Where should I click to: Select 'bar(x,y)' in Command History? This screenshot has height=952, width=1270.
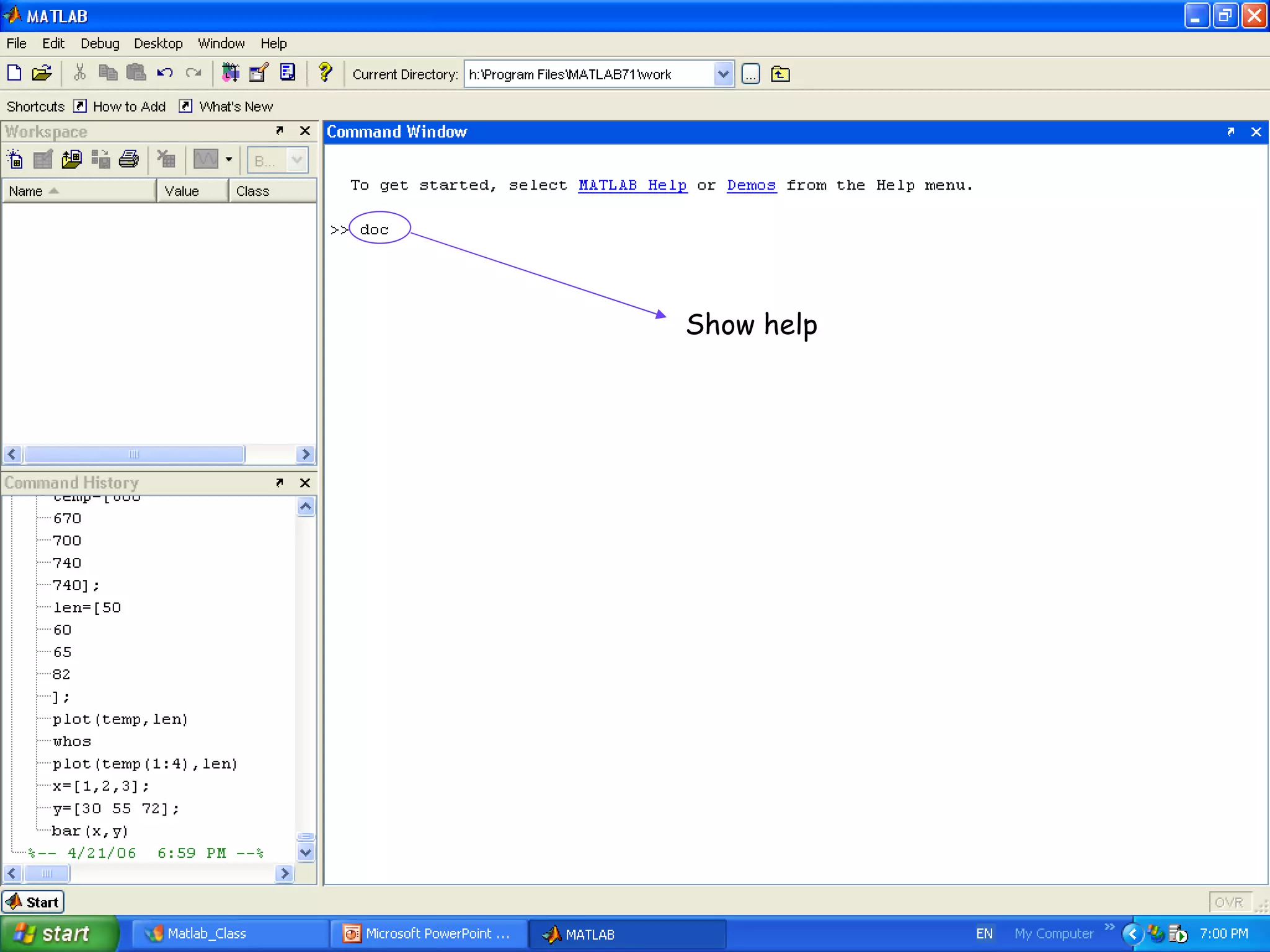pos(90,831)
